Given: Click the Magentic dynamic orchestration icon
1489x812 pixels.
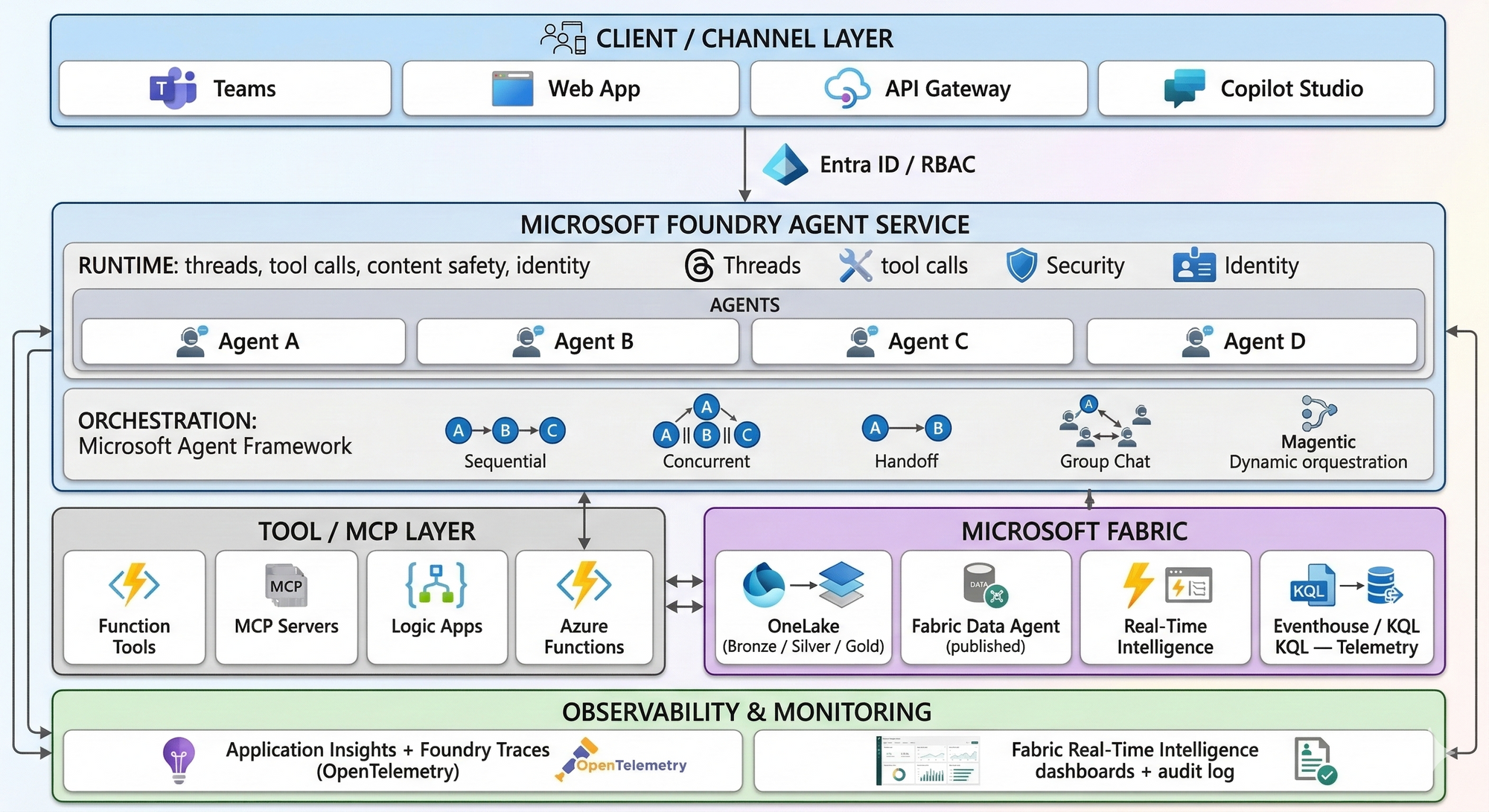Looking at the screenshot, I should click(x=1318, y=412).
